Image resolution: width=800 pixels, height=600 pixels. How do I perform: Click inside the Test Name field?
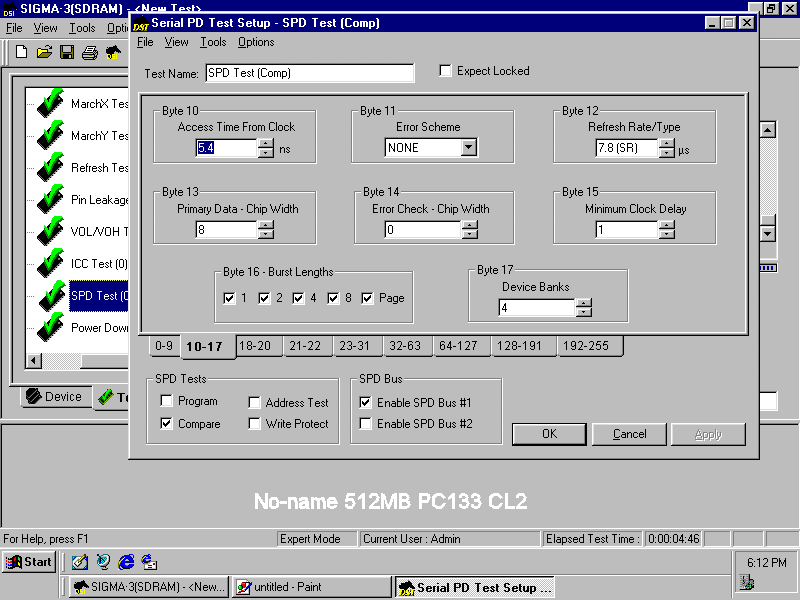[310, 73]
